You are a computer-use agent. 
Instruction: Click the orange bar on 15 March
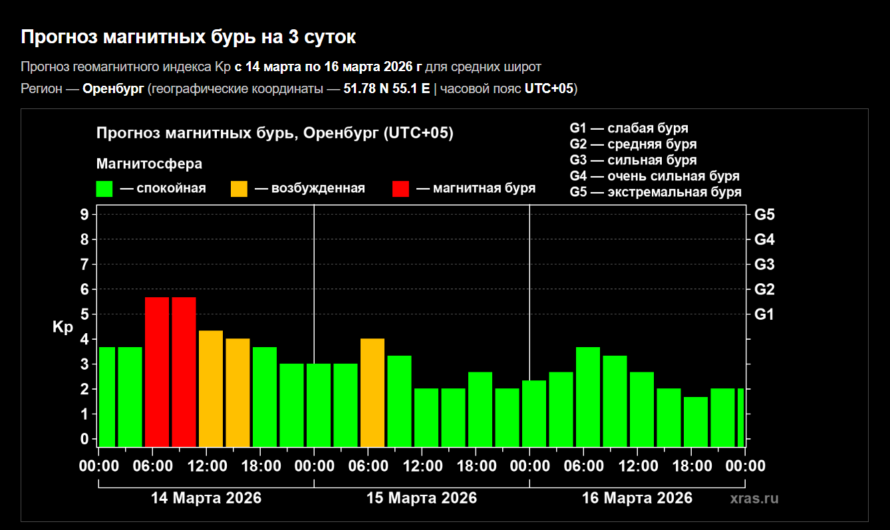pyautogui.click(x=372, y=392)
